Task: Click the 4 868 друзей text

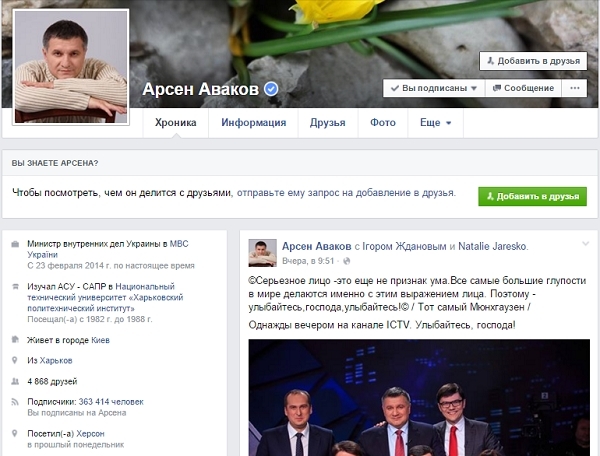Action: [x=52, y=381]
